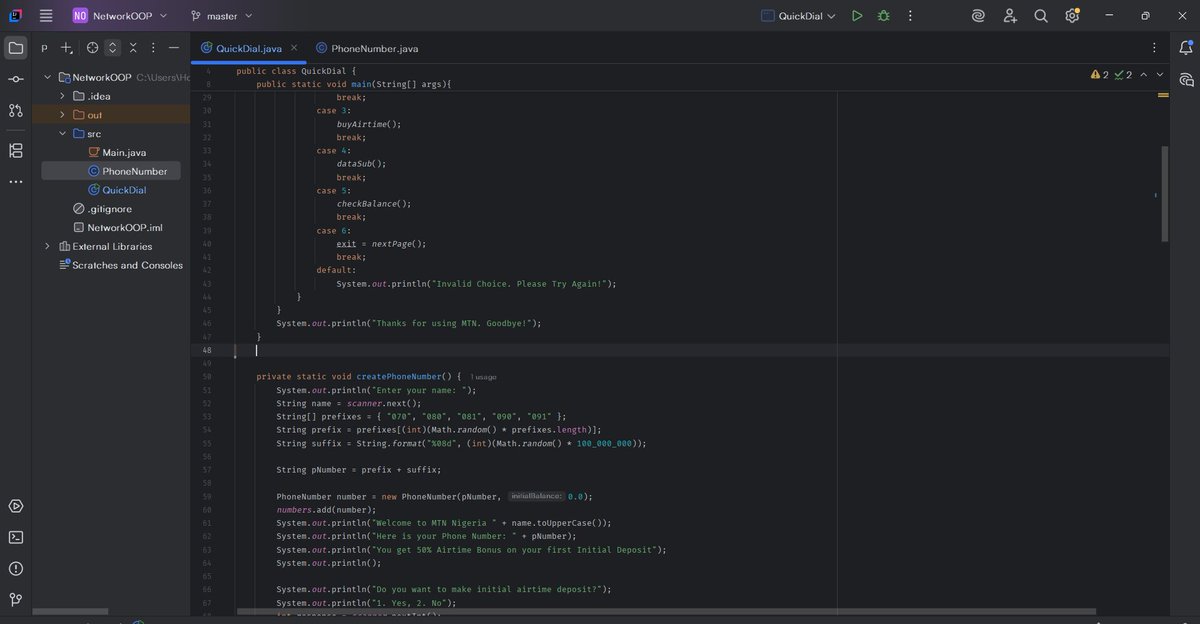Open the hamburger main menu
The width and height of the screenshot is (1200, 624).
[46, 16]
